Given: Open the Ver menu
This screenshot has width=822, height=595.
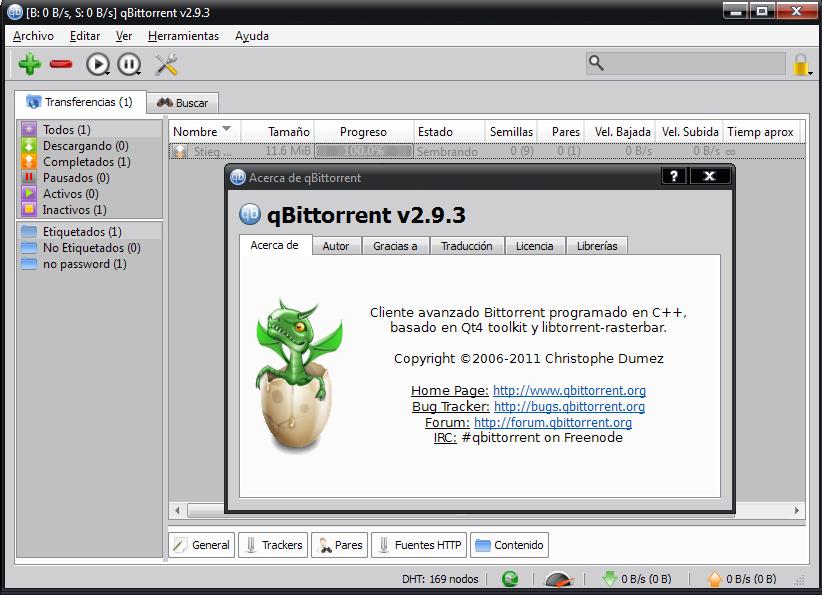Looking at the screenshot, I should (x=124, y=36).
